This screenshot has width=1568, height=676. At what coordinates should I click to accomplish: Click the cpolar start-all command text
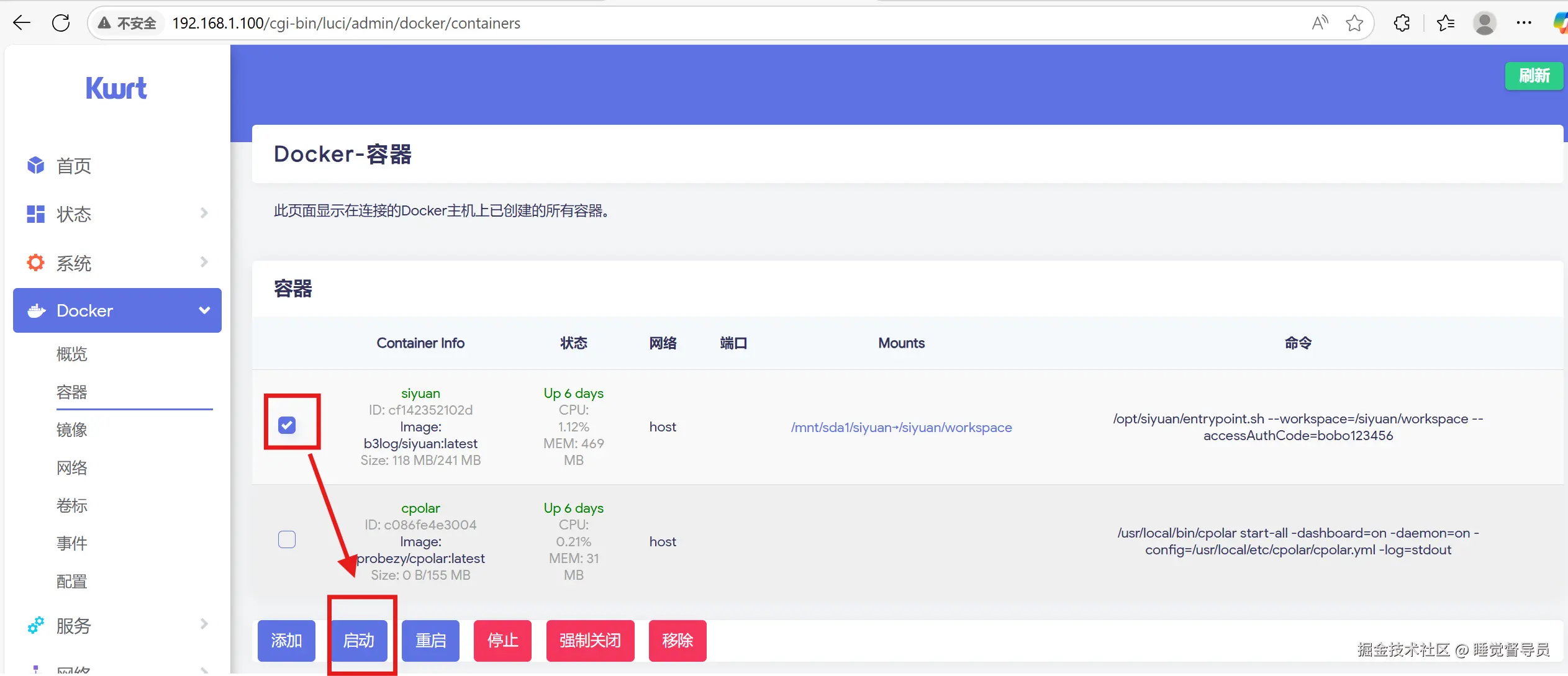click(x=1298, y=541)
